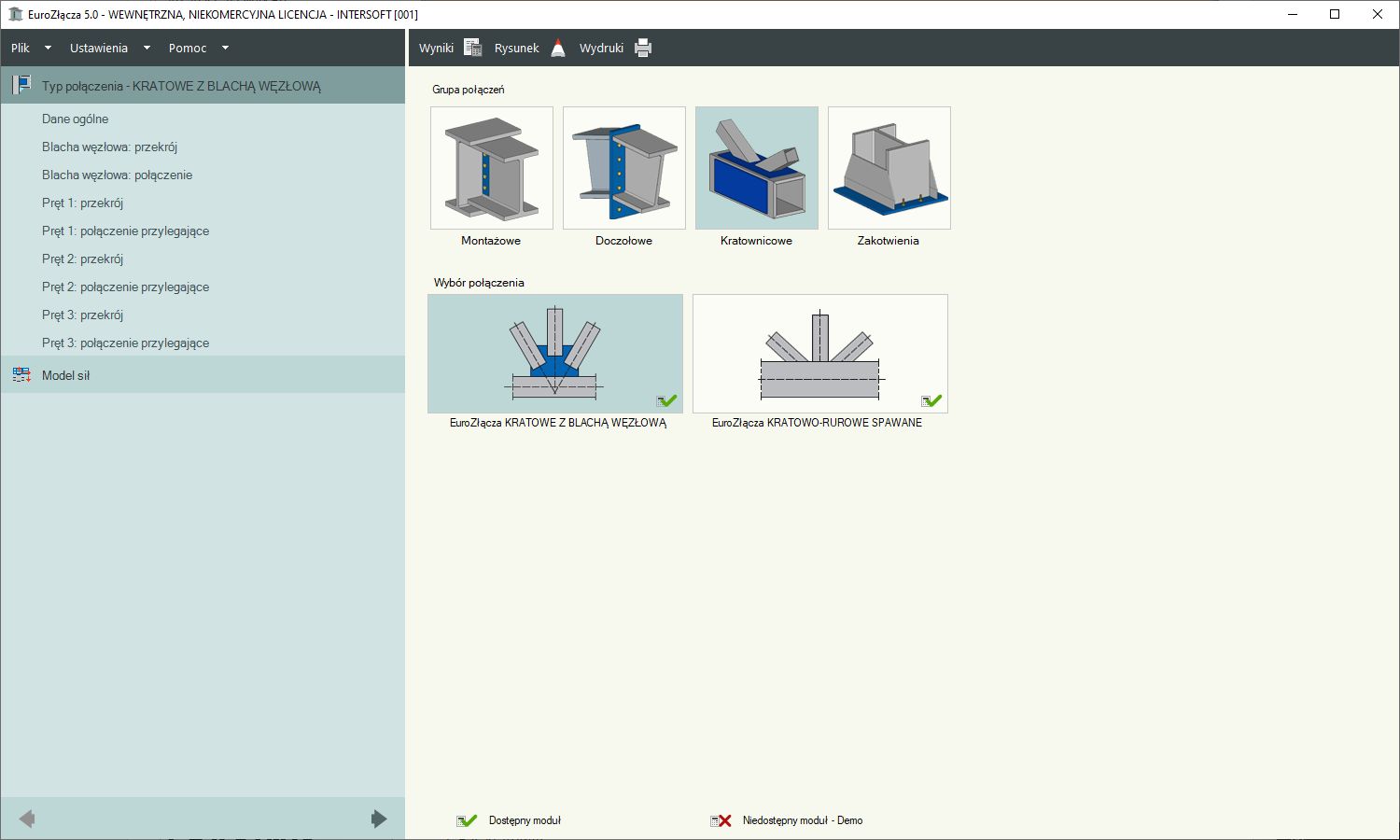Click the Zakotwienia label text
This screenshot has width=1400, height=840.
coord(889,240)
